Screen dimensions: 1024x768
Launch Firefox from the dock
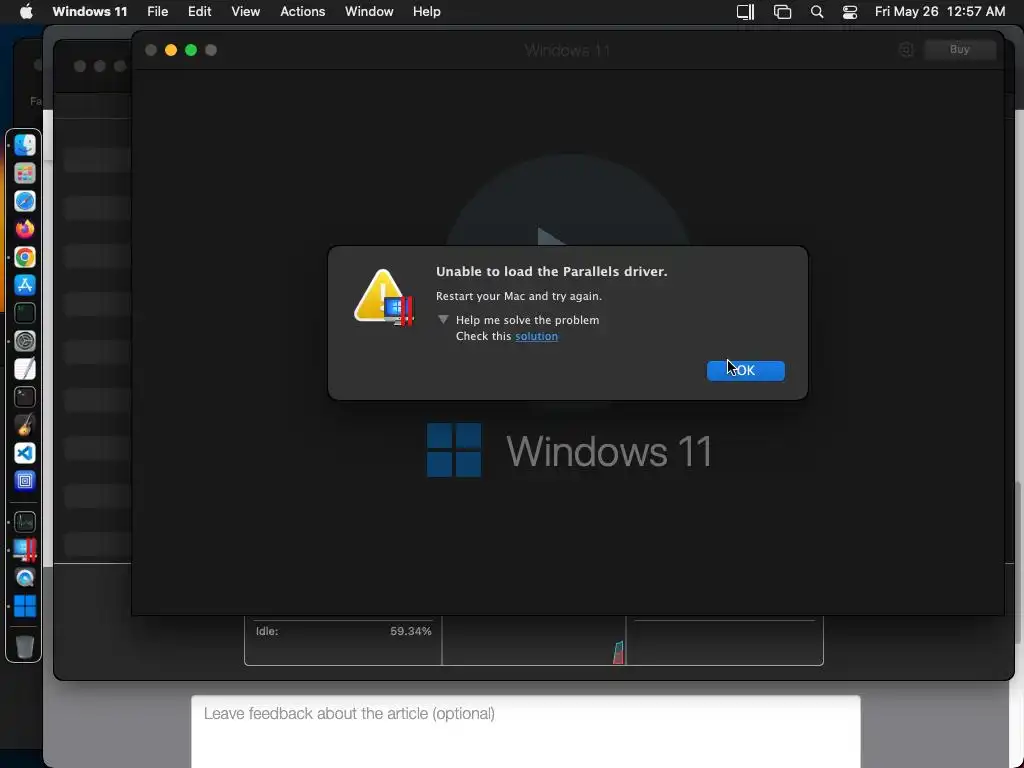click(25, 229)
